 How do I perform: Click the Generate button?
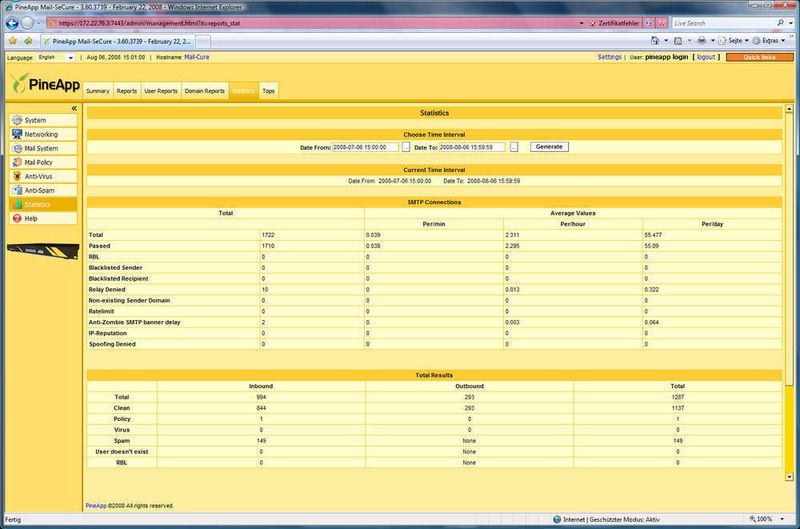(x=549, y=147)
